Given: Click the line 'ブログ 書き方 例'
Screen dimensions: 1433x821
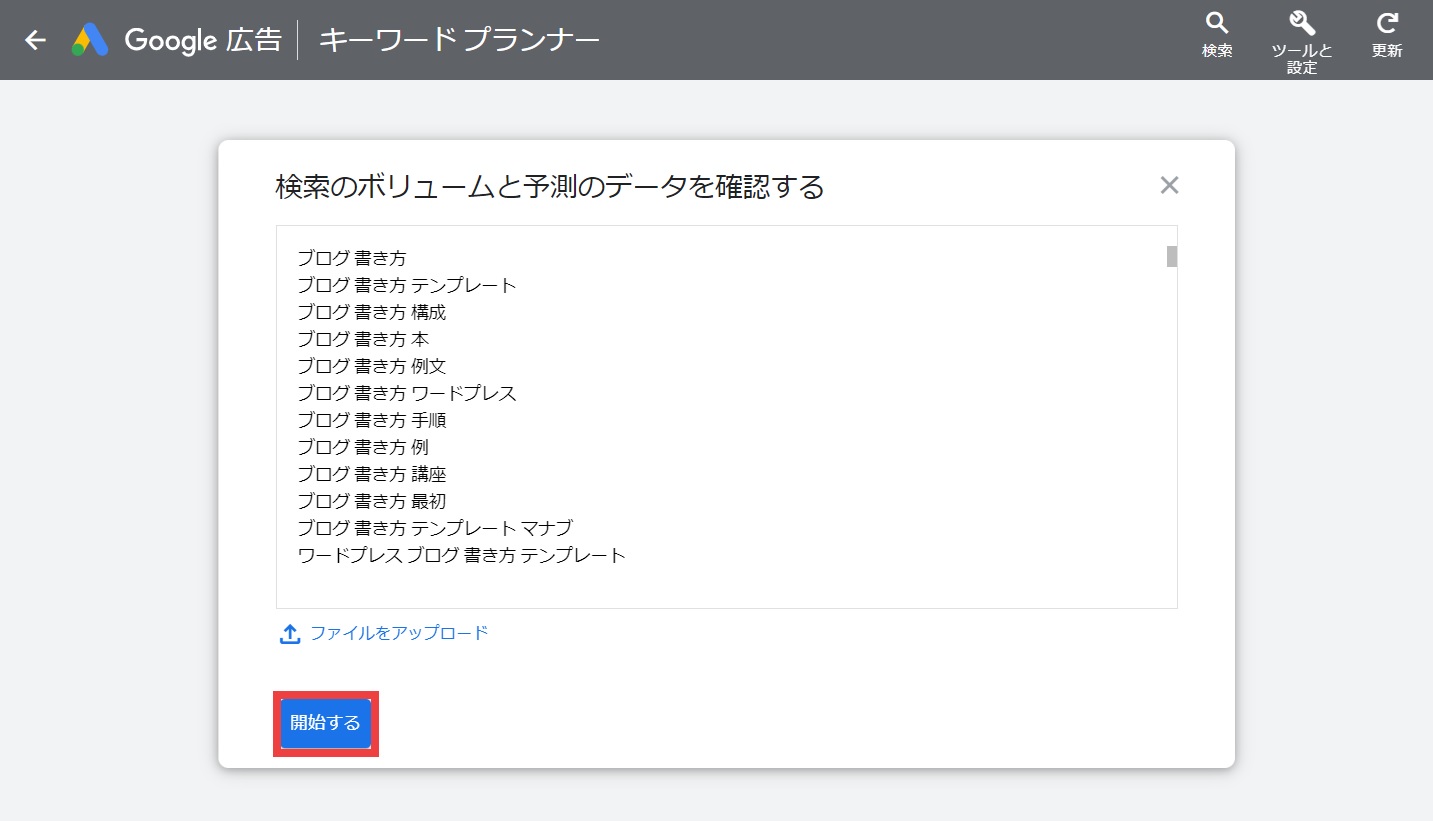Looking at the screenshot, I should [363, 448].
